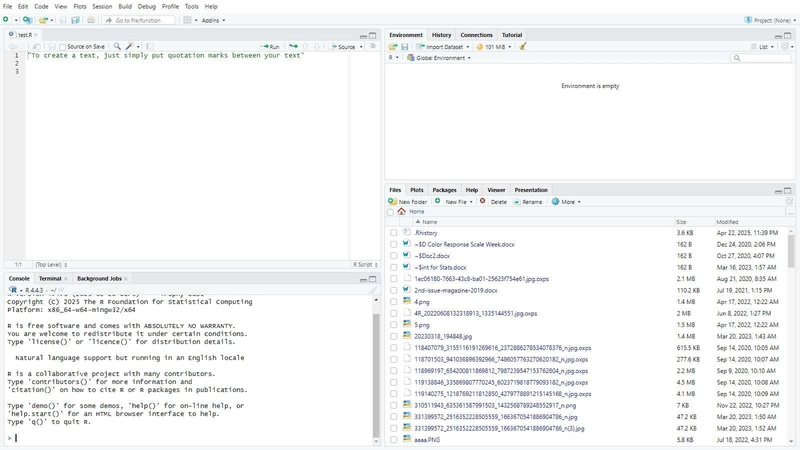Click the save document icon in editor toolbar

52,46
